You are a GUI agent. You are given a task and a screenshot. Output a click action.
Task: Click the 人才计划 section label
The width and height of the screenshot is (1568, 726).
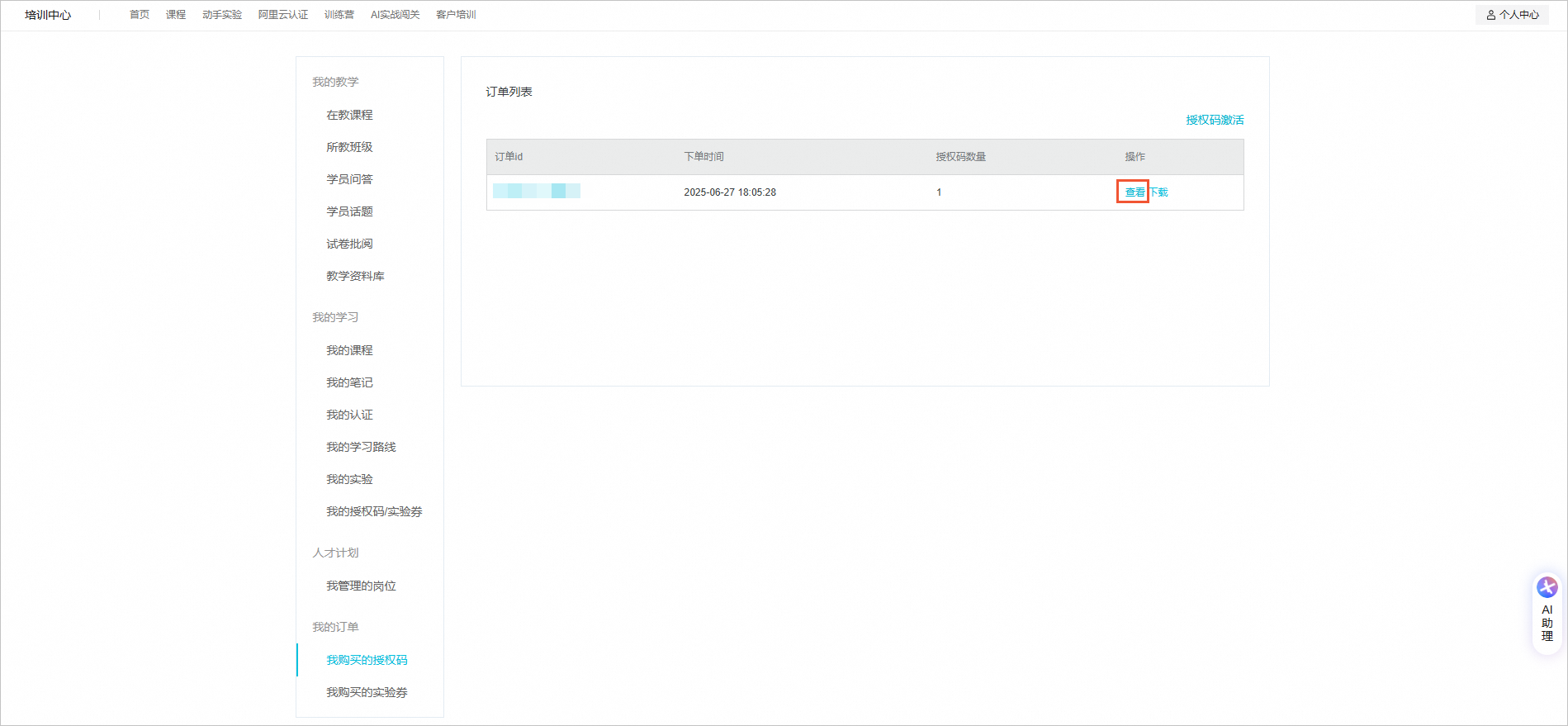(x=335, y=553)
